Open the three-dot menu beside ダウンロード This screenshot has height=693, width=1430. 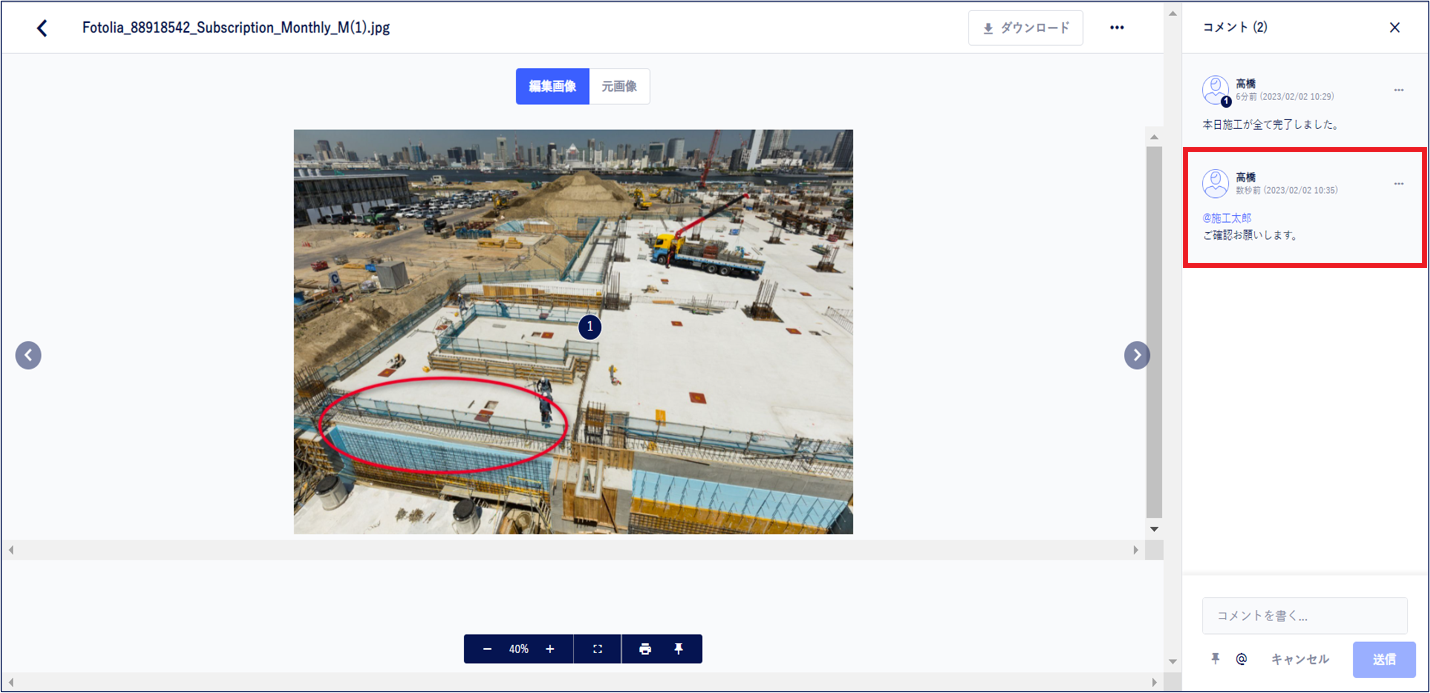point(1117,28)
